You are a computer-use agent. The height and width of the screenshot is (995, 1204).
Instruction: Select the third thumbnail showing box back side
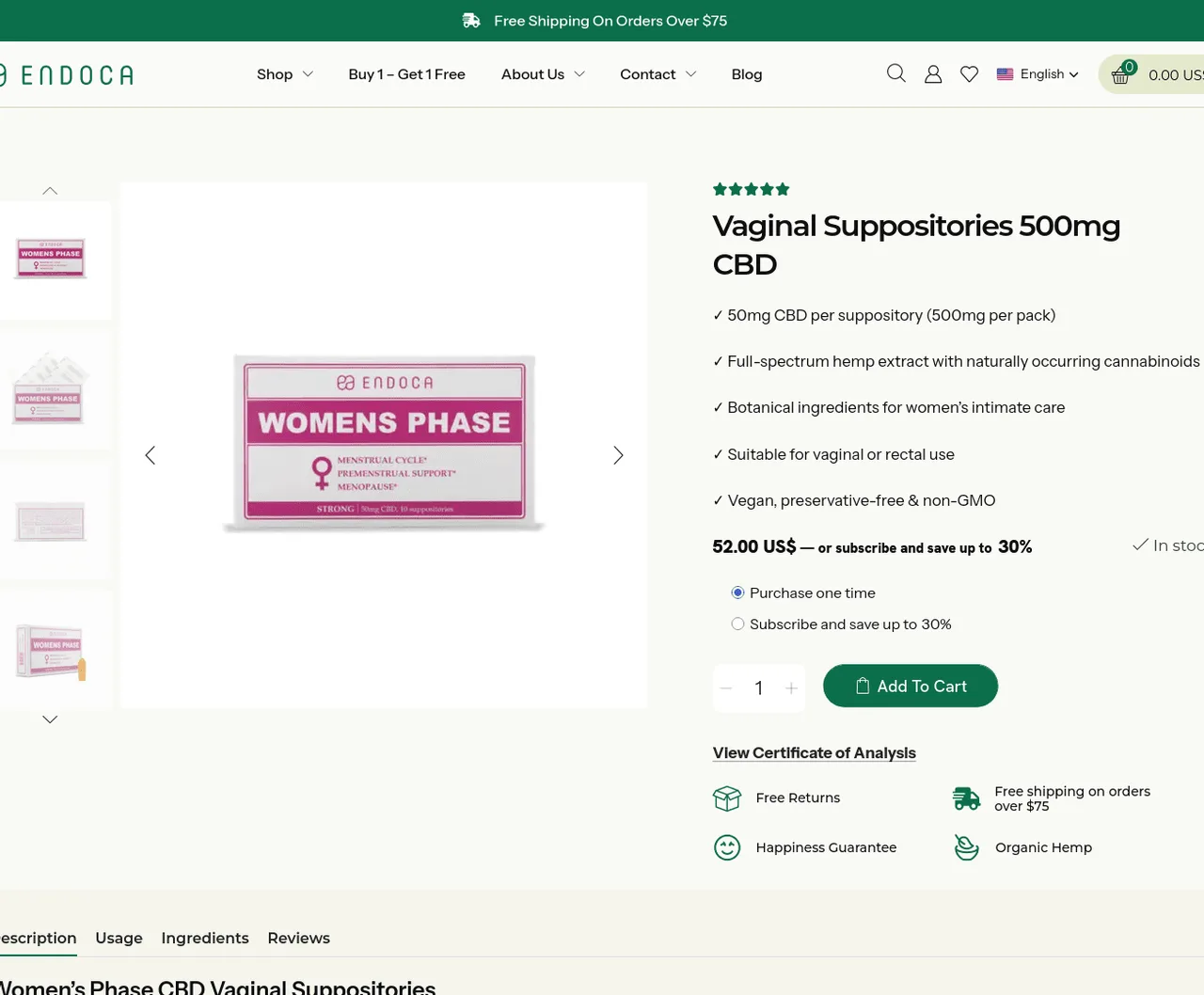tap(51, 520)
